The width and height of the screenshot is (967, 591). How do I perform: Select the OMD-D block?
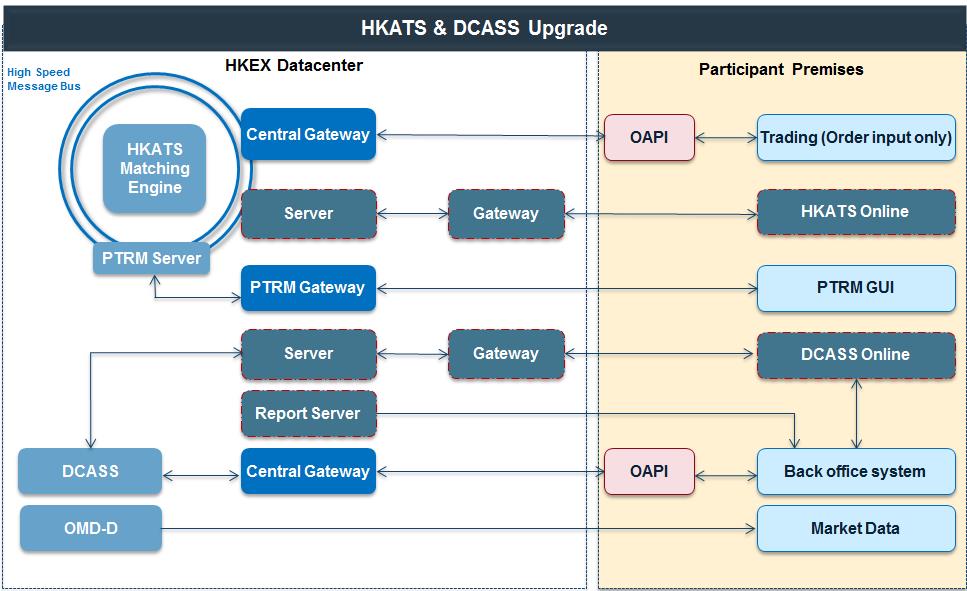(x=90, y=527)
